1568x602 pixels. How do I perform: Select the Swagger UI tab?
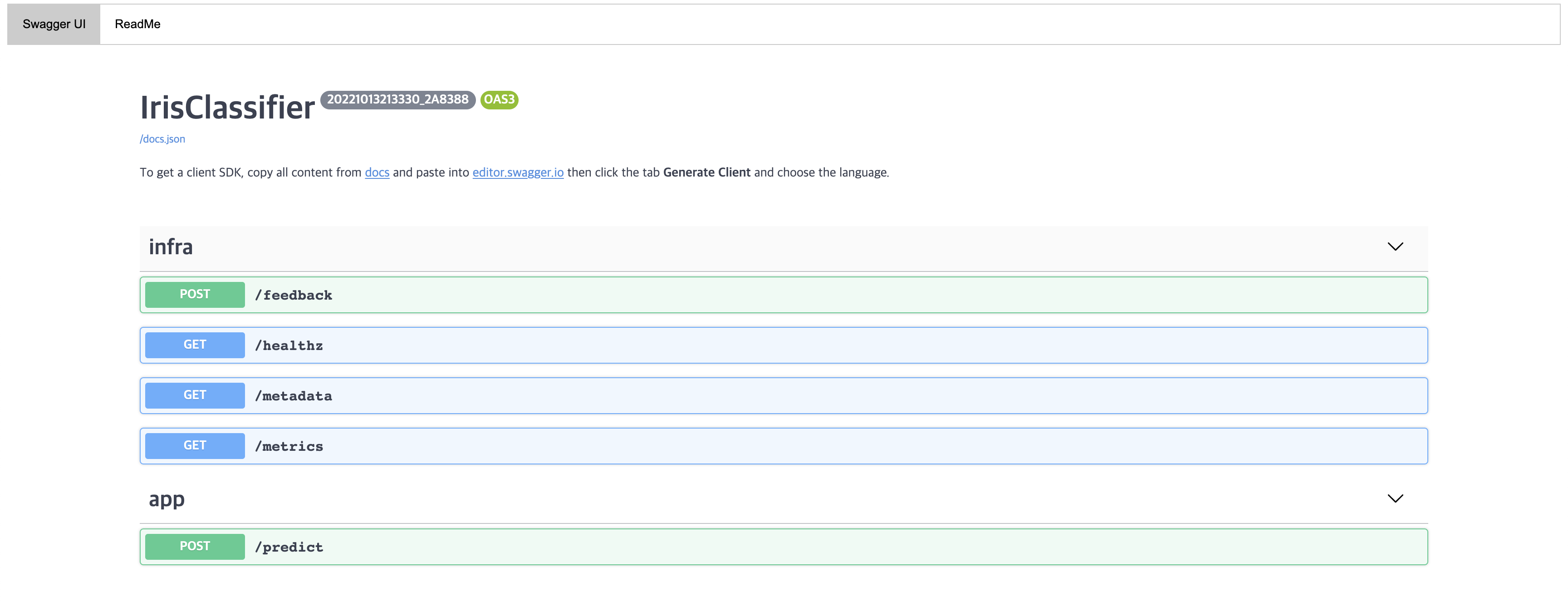point(54,25)
